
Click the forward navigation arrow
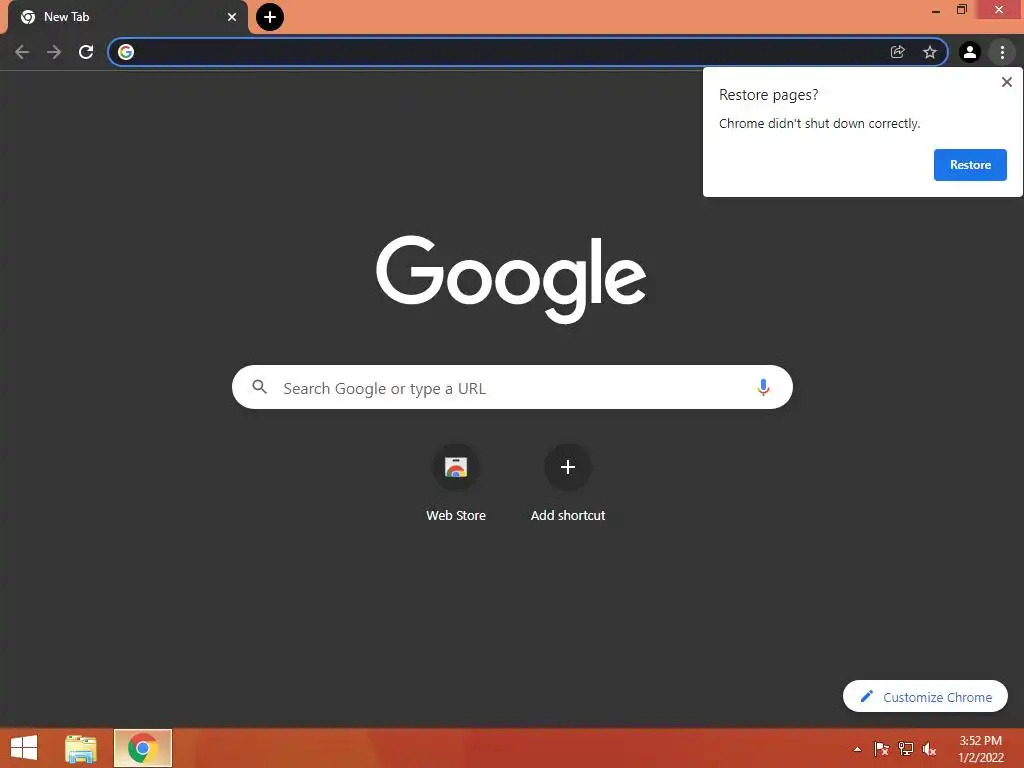(x=54, y=52)
